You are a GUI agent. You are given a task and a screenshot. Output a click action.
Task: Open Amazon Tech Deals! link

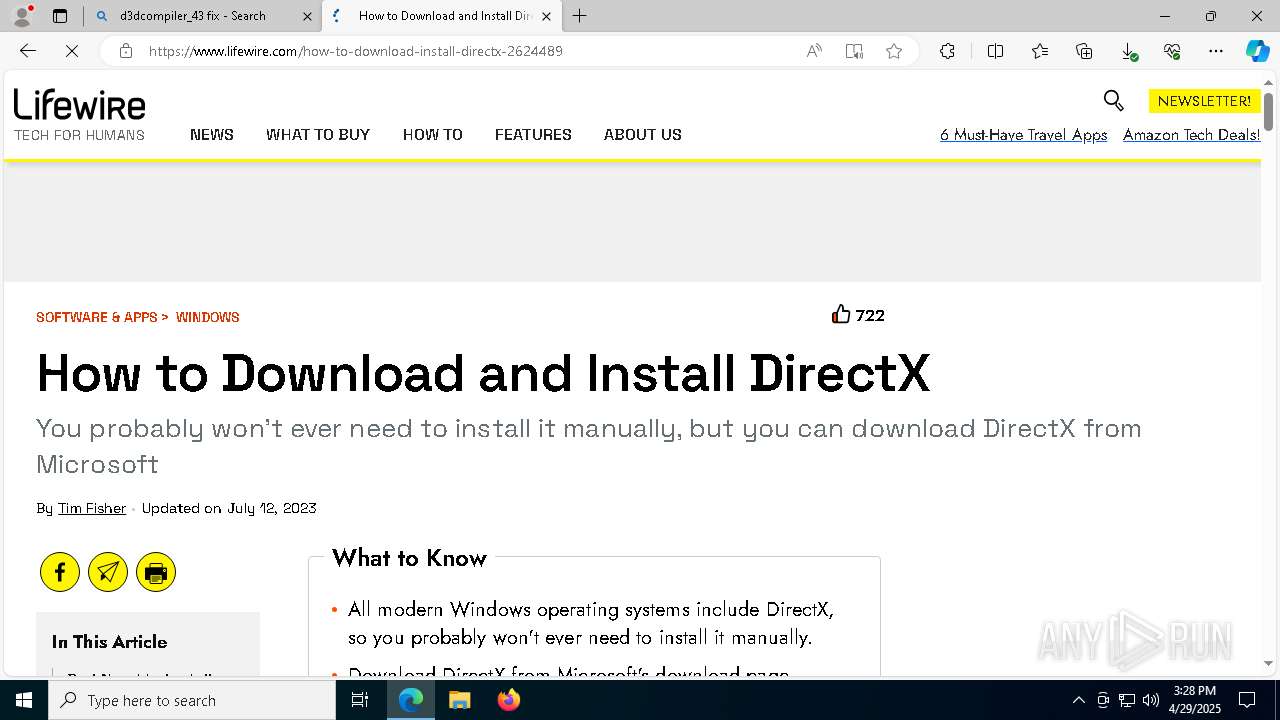[x=1192, y=135]
